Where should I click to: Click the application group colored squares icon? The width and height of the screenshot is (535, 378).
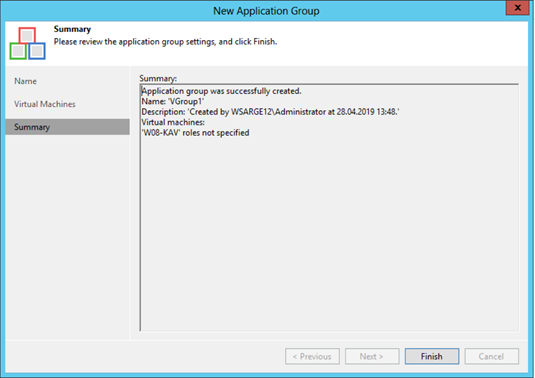[x=27, y=43]
